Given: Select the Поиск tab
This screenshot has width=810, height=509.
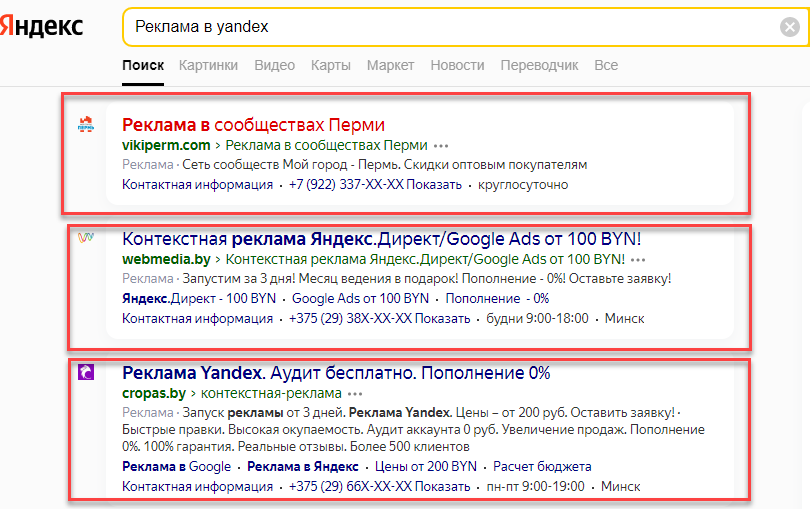Looking at the screenshot, I should [143, 66].
